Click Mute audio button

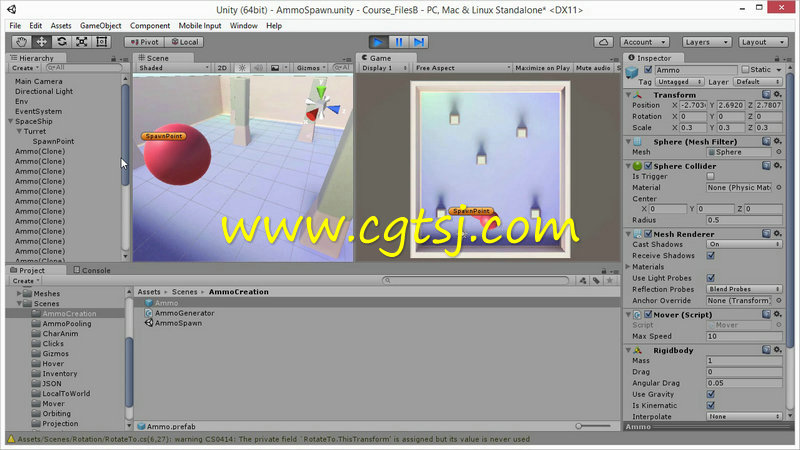coord(593,68)
